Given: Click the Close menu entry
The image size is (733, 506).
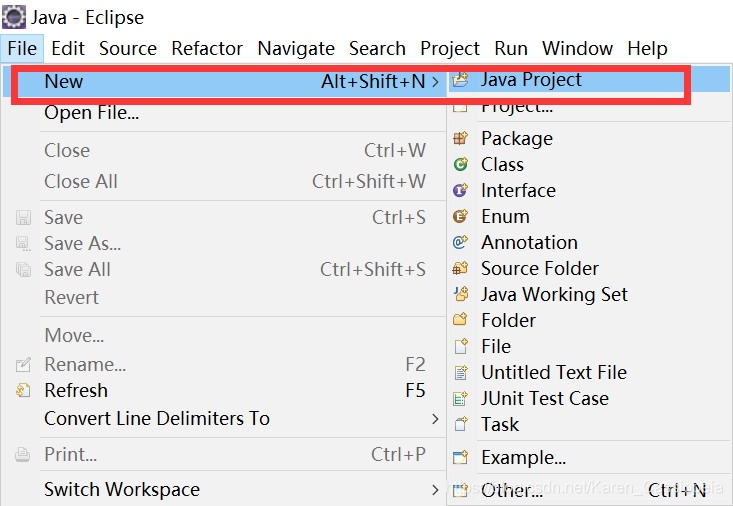Looking at the screenshot, I should 225,151.
